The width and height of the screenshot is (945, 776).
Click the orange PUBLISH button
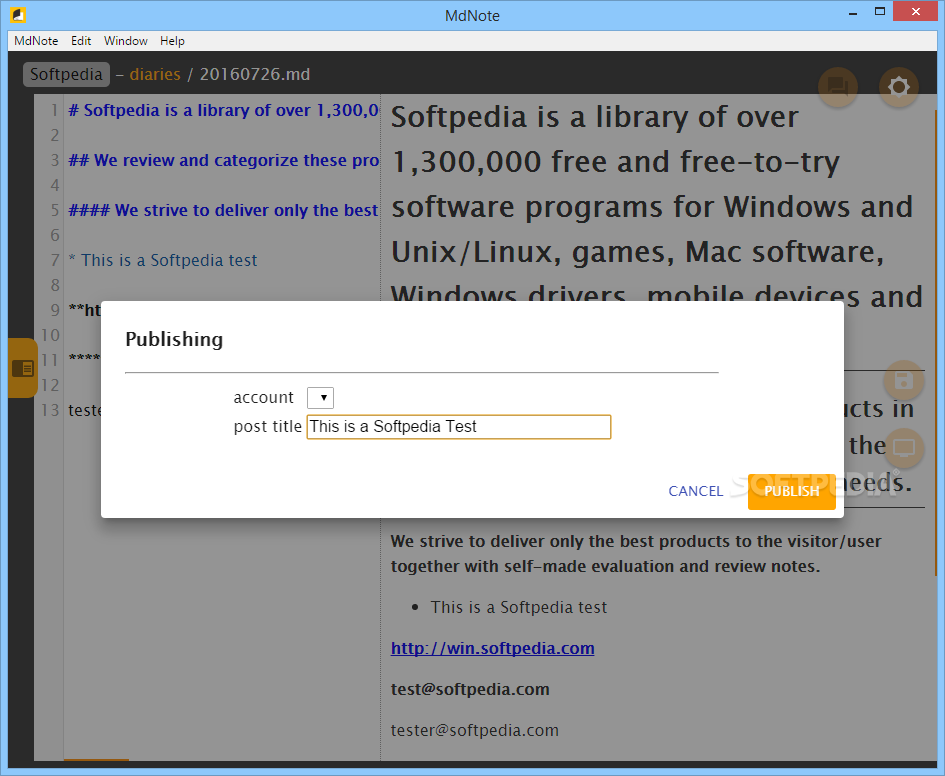click(791, 492)
